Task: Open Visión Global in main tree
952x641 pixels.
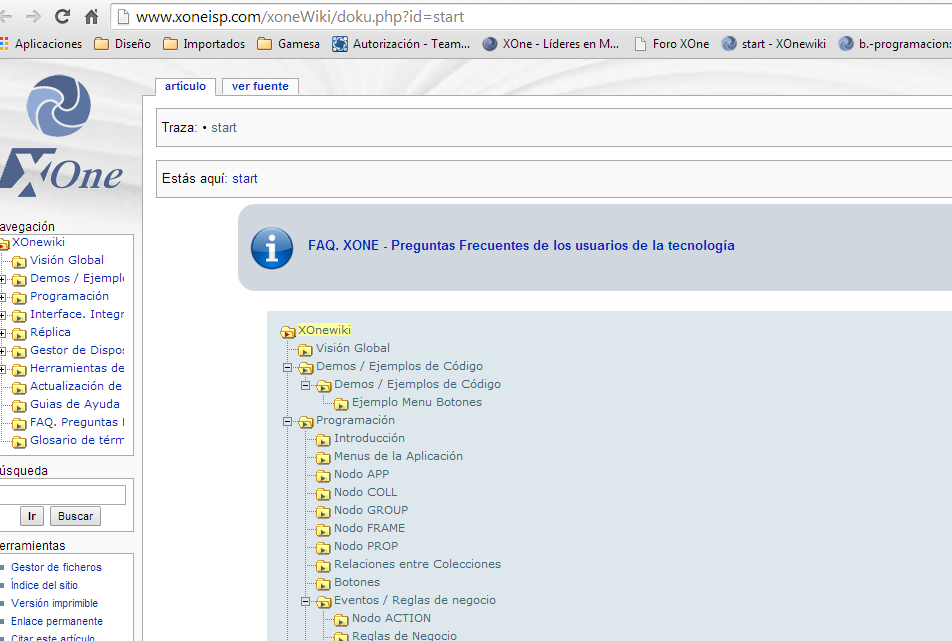Action: (x=353, y=348)
